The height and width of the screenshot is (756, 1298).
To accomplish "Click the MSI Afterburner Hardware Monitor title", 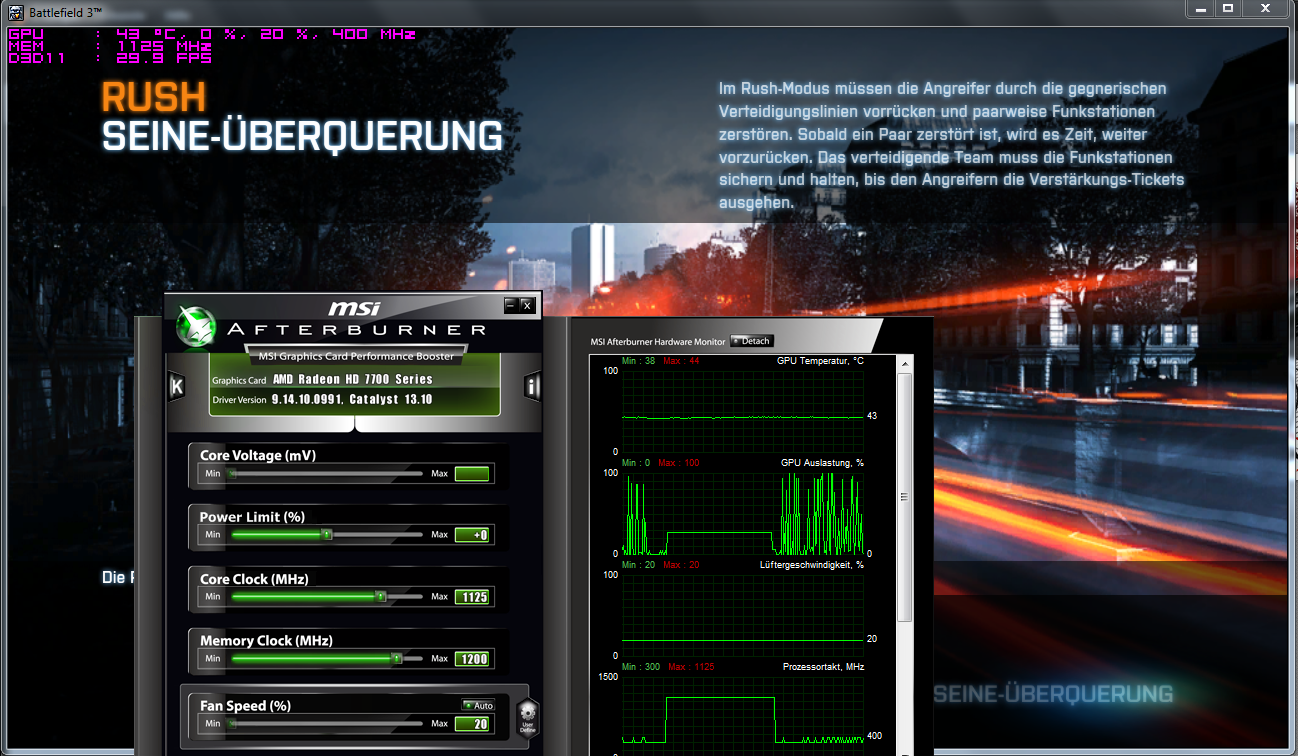I will [x=658, y=341].
